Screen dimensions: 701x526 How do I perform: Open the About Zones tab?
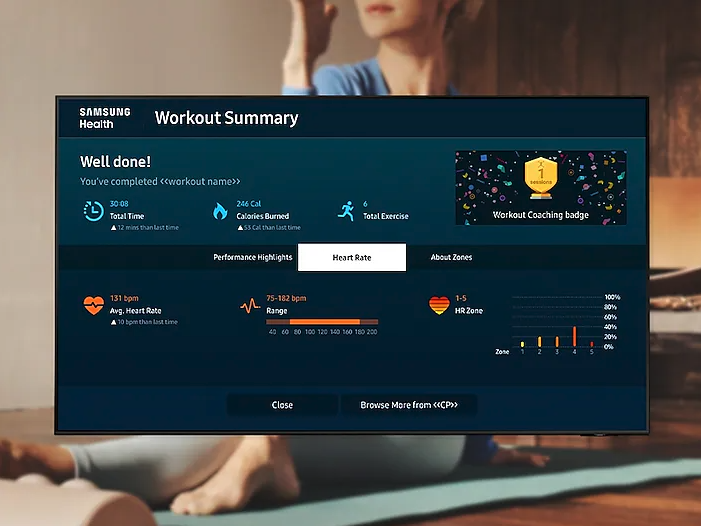click(451, 257)
